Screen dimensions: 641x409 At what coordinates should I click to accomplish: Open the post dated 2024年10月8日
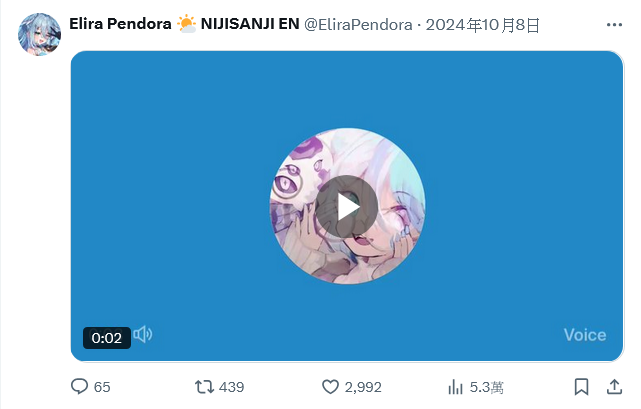[483, 25]
